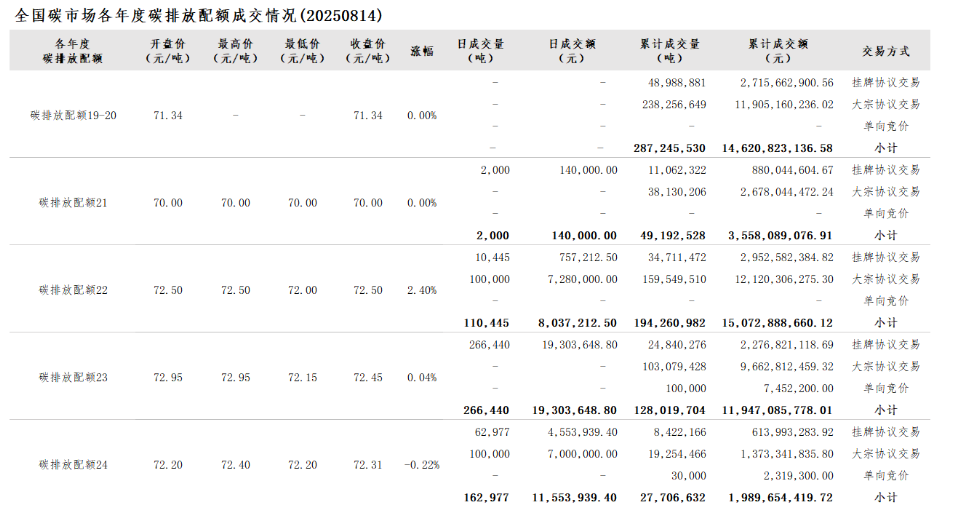Click the 碳排放配额19-20 row label

[x=74, y=116]
